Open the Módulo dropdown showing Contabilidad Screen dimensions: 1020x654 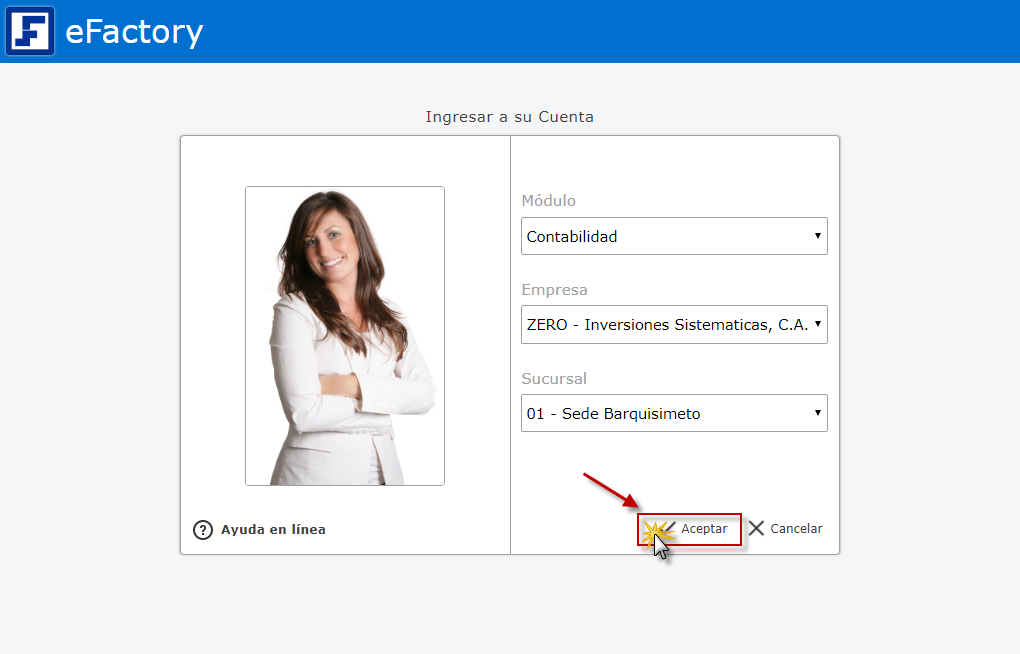665,237
